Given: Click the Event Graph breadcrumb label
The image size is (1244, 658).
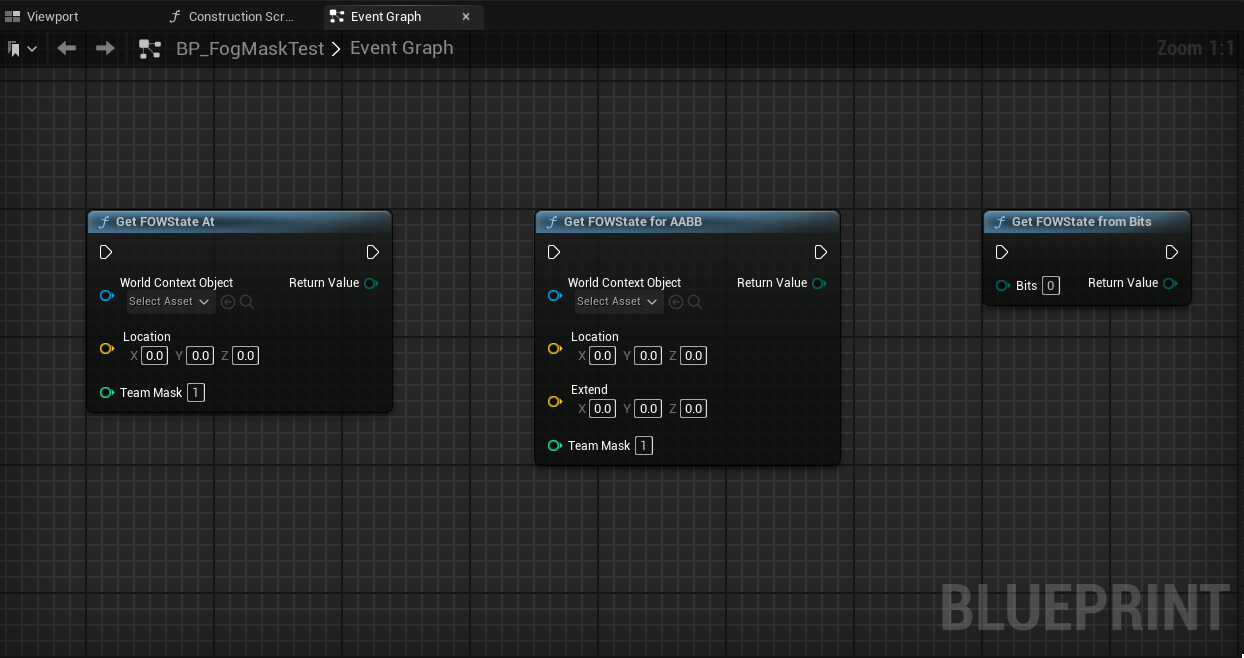Looking at the screenshot, I should tap(401, 48).
